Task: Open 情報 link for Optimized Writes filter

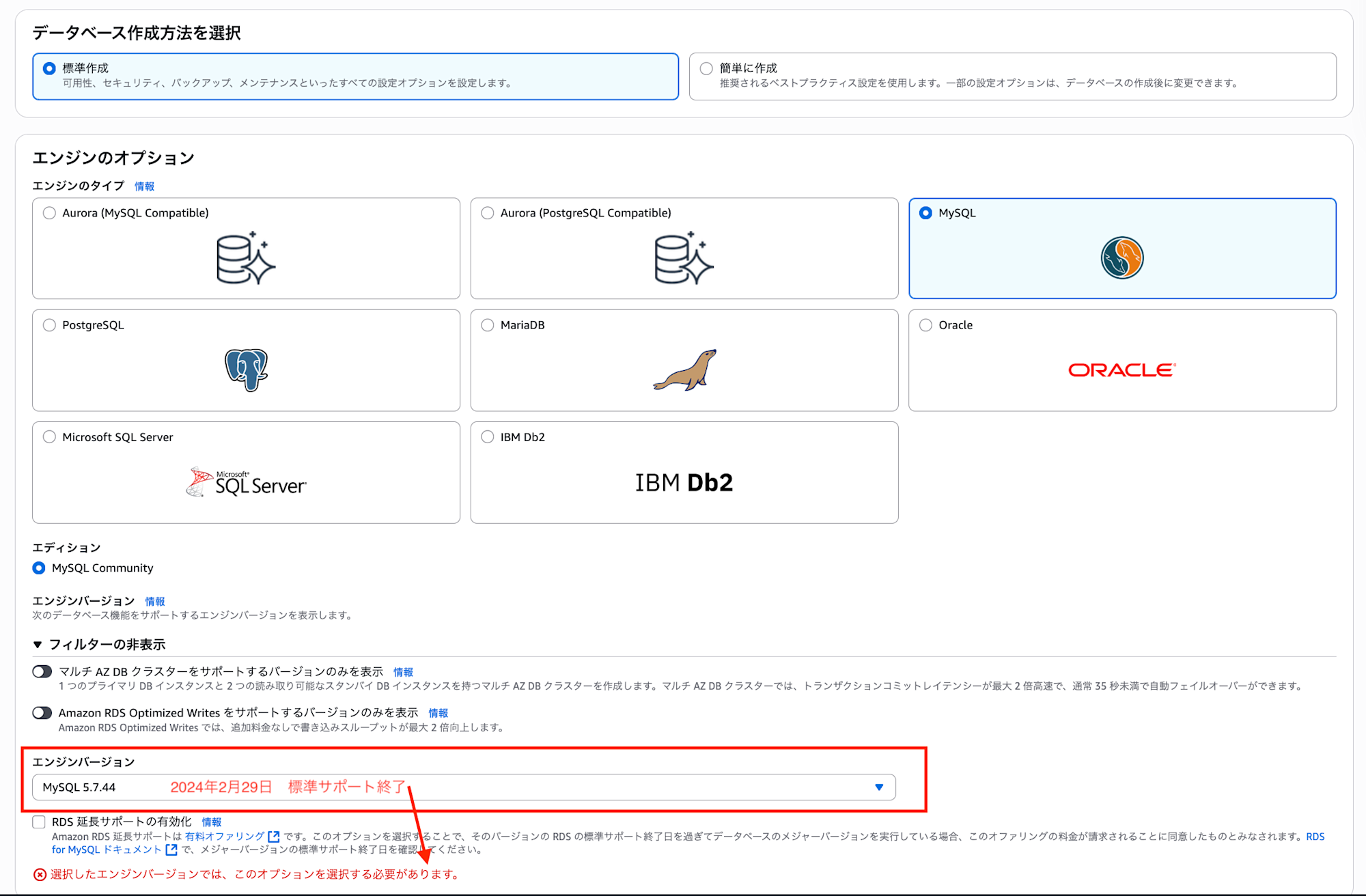Action: 438,714
